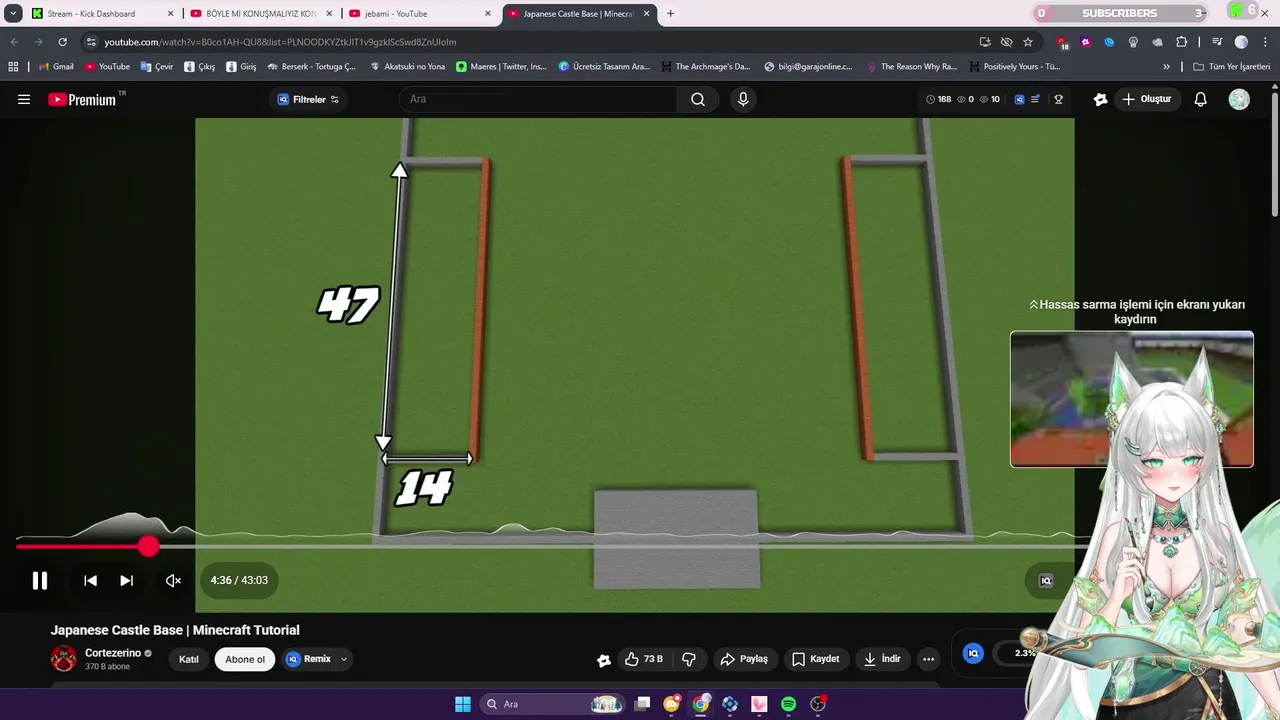Open the apps grid bookmark icon

[13, 66]
